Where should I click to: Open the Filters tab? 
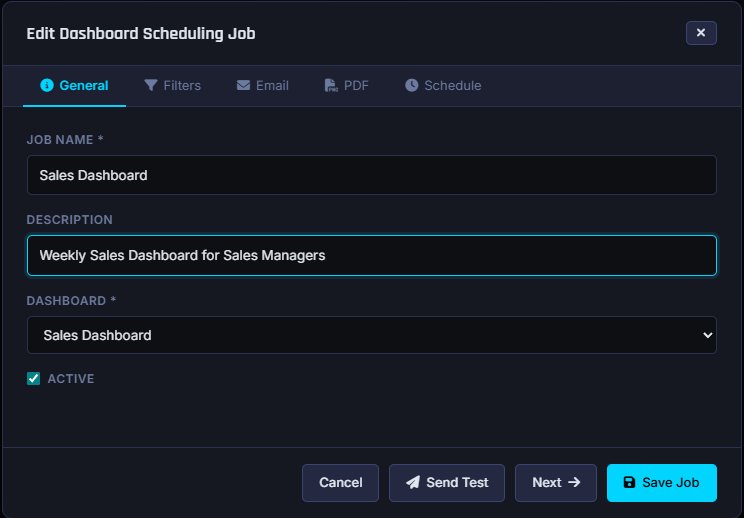[172, 85]
